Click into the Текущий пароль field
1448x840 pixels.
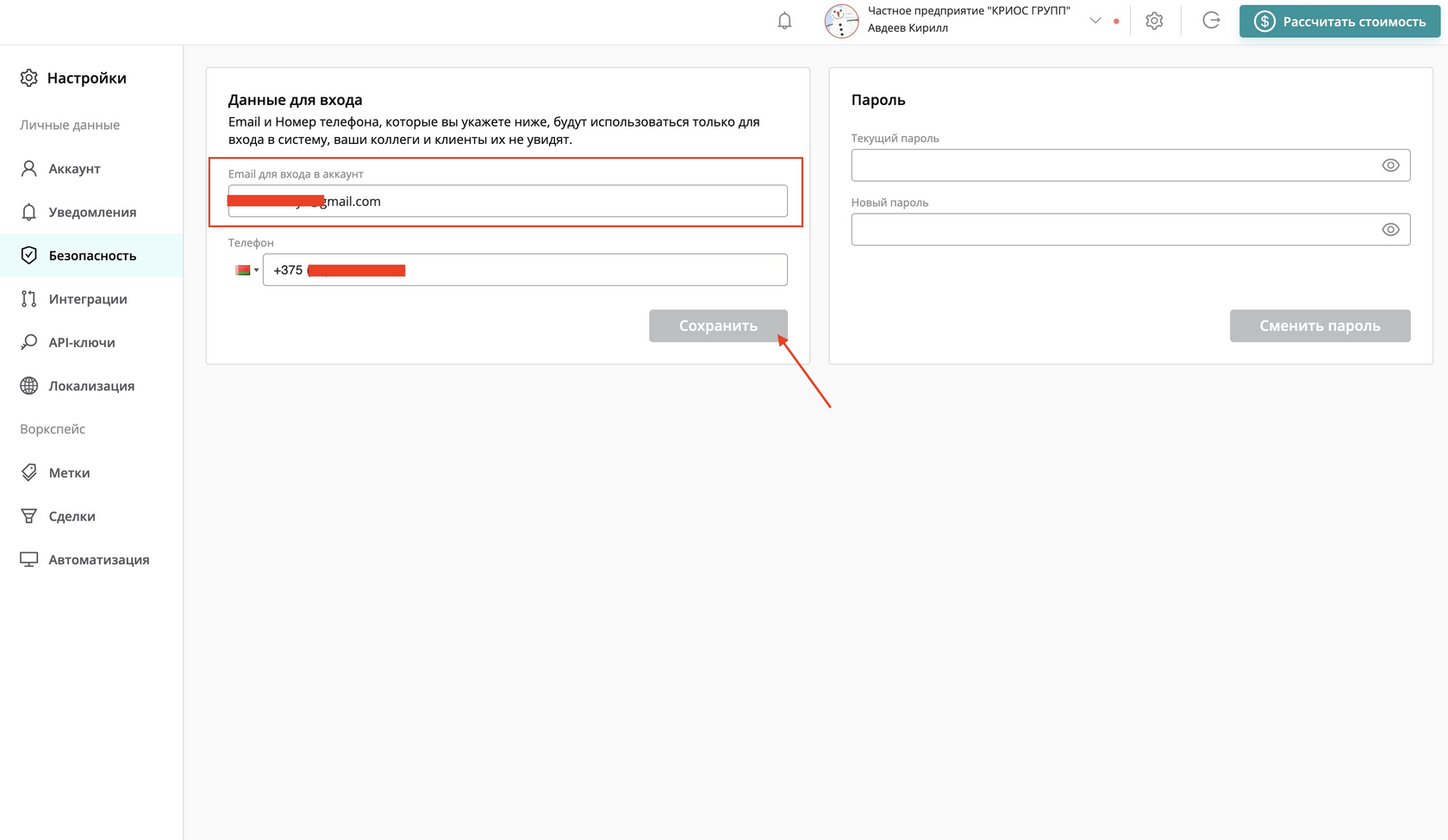(x=1131, y=165)
